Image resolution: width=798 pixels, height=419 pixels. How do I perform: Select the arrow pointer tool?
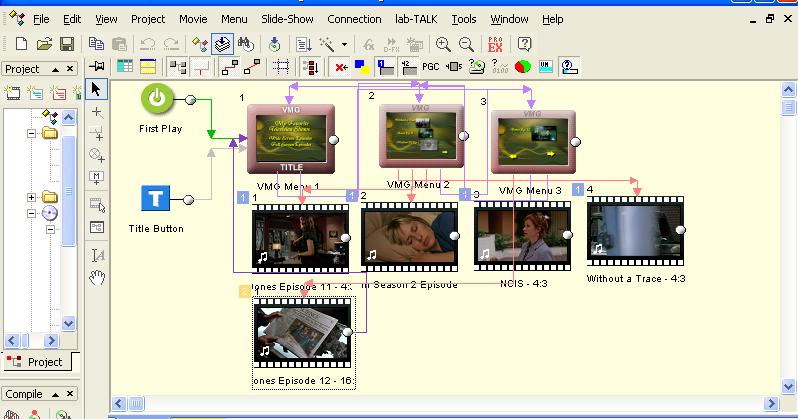96,89
